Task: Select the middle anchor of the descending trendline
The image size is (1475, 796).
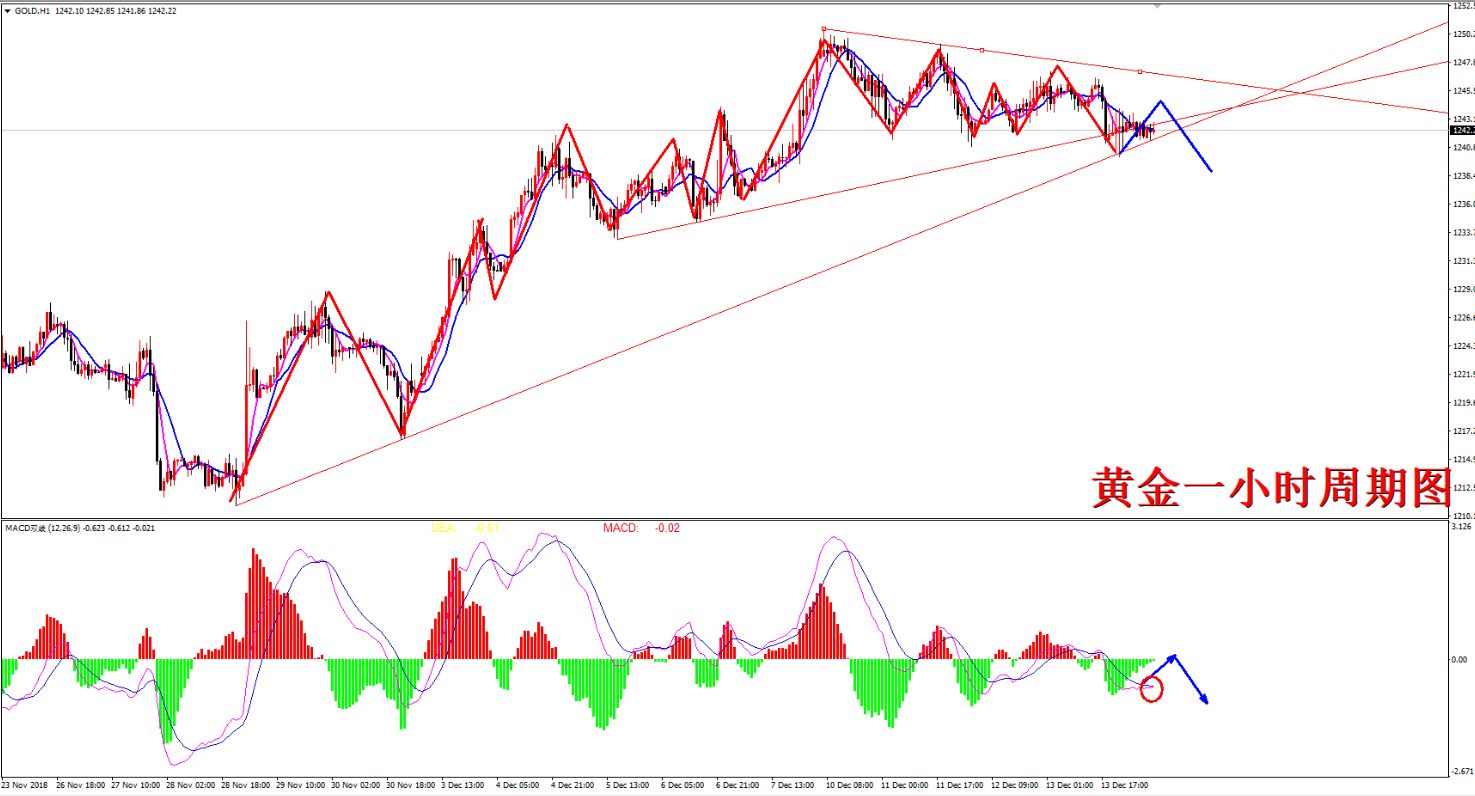Action: click(982, 50)
